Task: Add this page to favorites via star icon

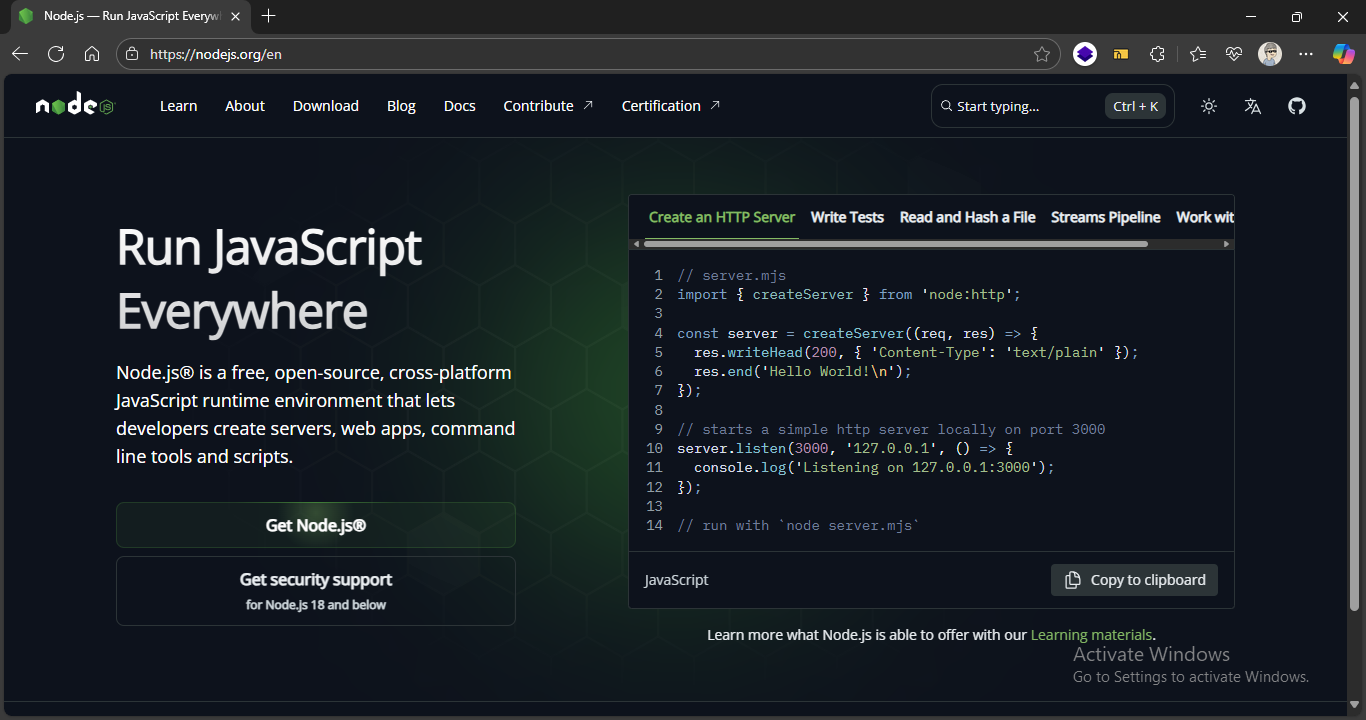Action: (x=1041, y=54)
